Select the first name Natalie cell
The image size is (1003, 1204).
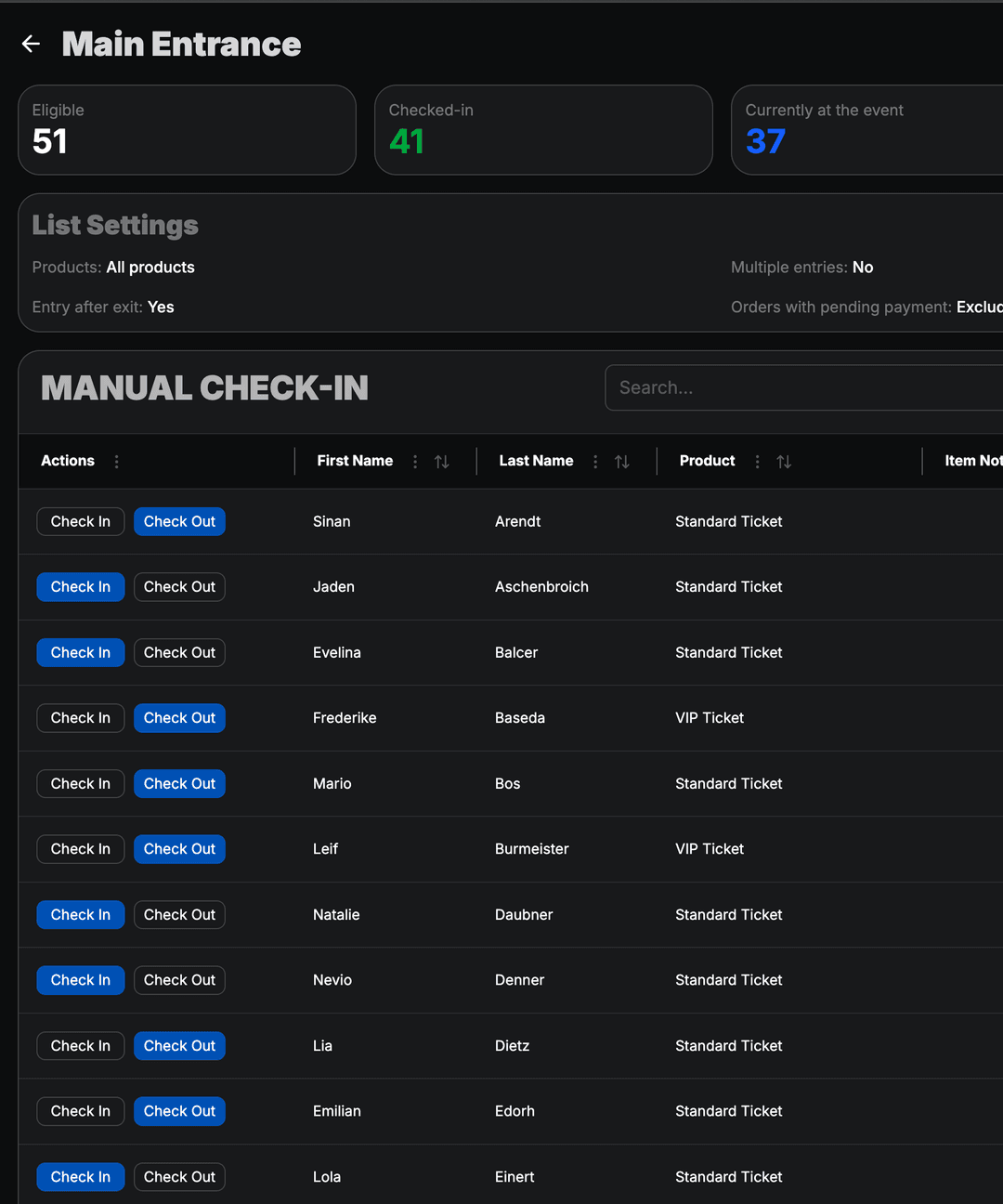pos(336,915)
